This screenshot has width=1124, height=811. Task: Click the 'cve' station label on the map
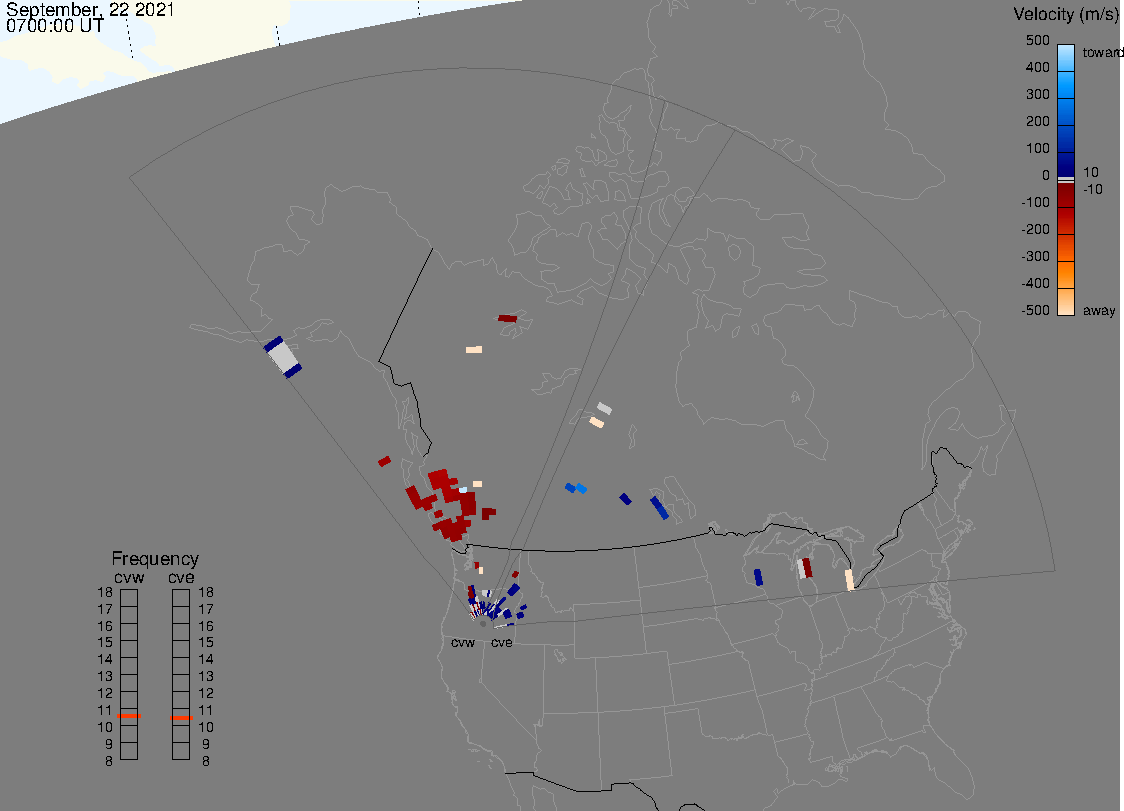[502, 642]
